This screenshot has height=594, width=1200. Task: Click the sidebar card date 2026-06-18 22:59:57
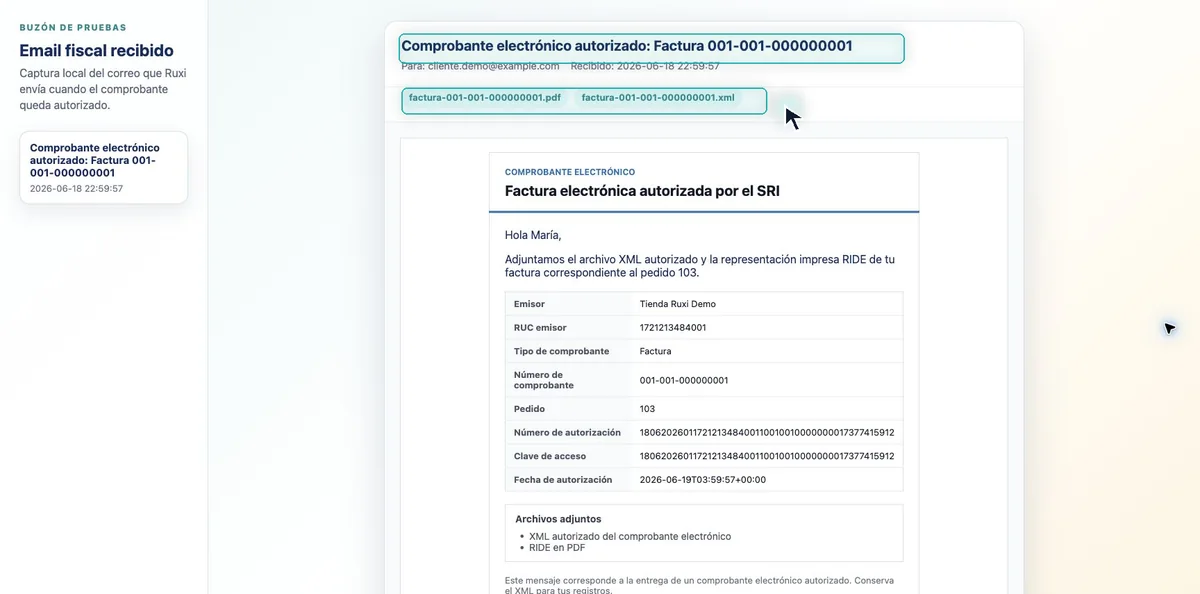click(76, 188)
